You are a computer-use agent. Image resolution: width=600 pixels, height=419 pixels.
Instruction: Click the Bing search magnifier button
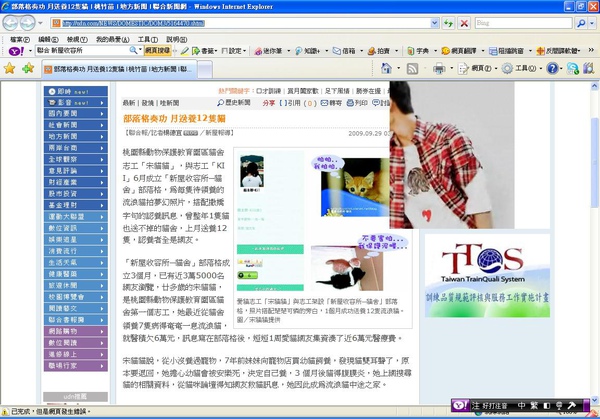580,23
